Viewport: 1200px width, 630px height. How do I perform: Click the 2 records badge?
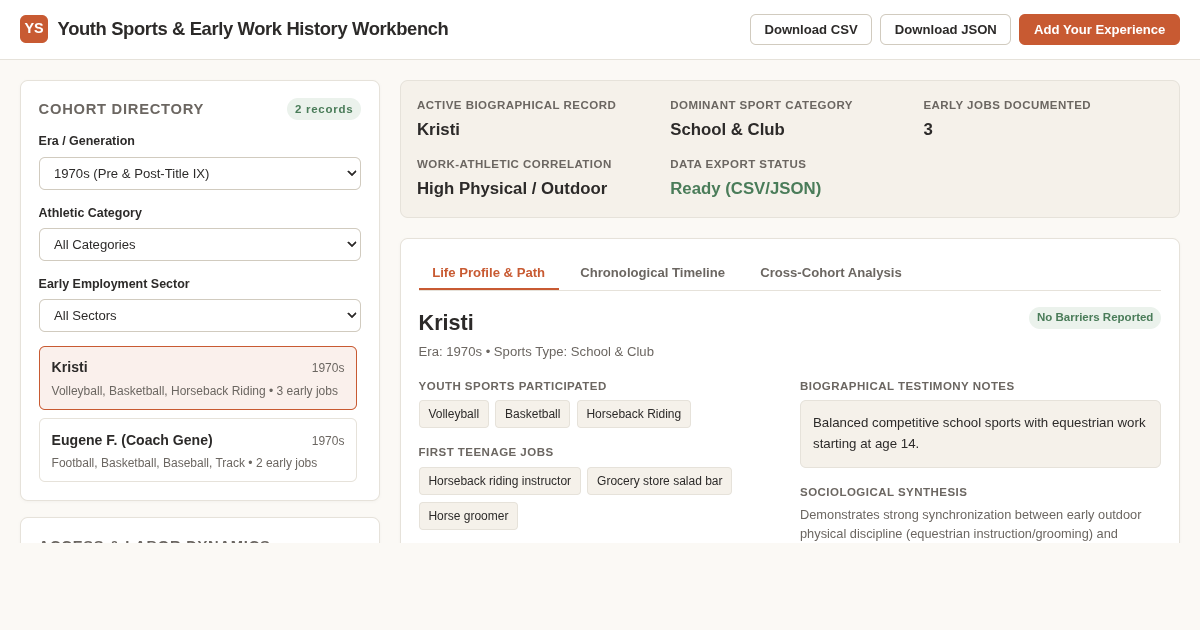click(x=324, y=109)
